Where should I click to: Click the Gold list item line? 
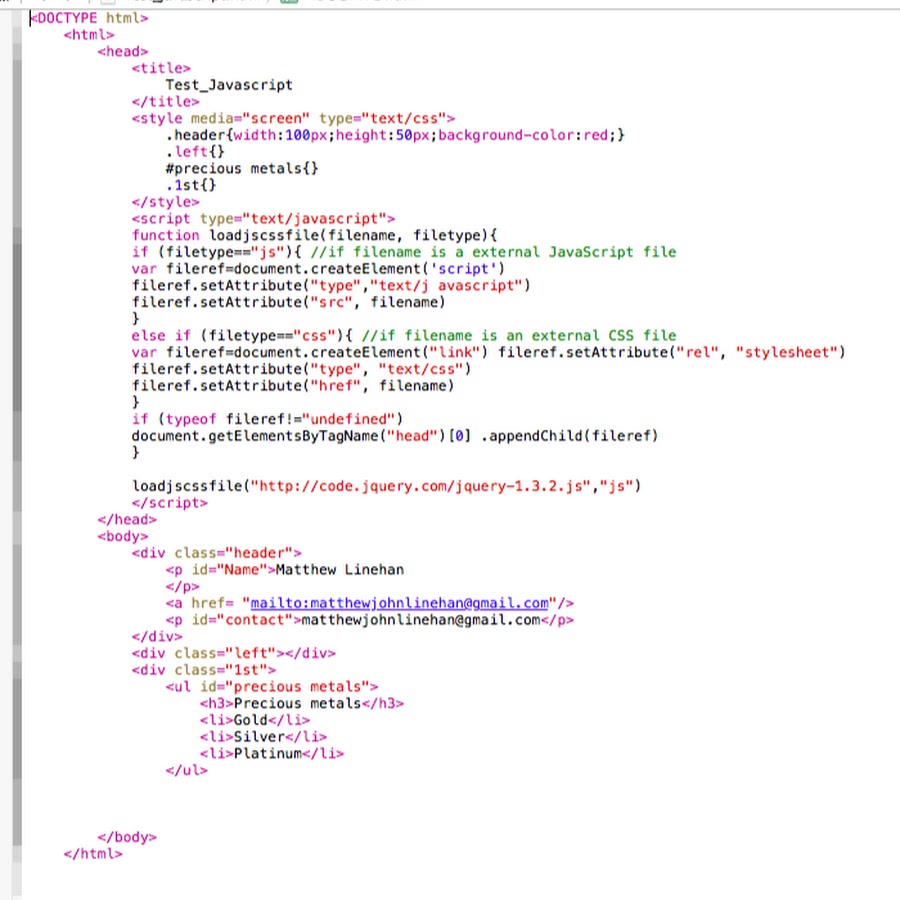[255, 720]
